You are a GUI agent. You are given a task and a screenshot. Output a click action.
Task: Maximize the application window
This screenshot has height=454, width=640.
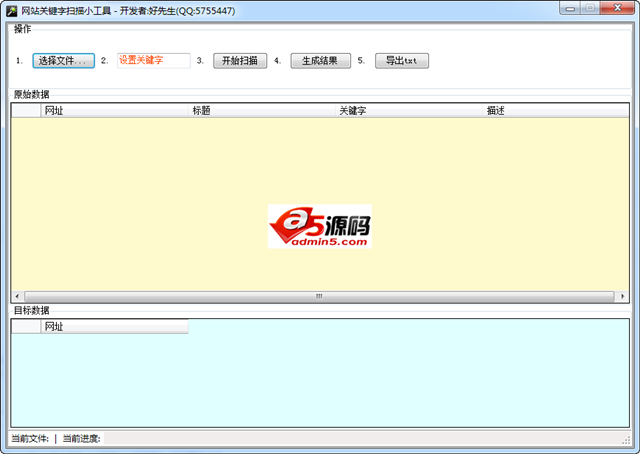590,8
